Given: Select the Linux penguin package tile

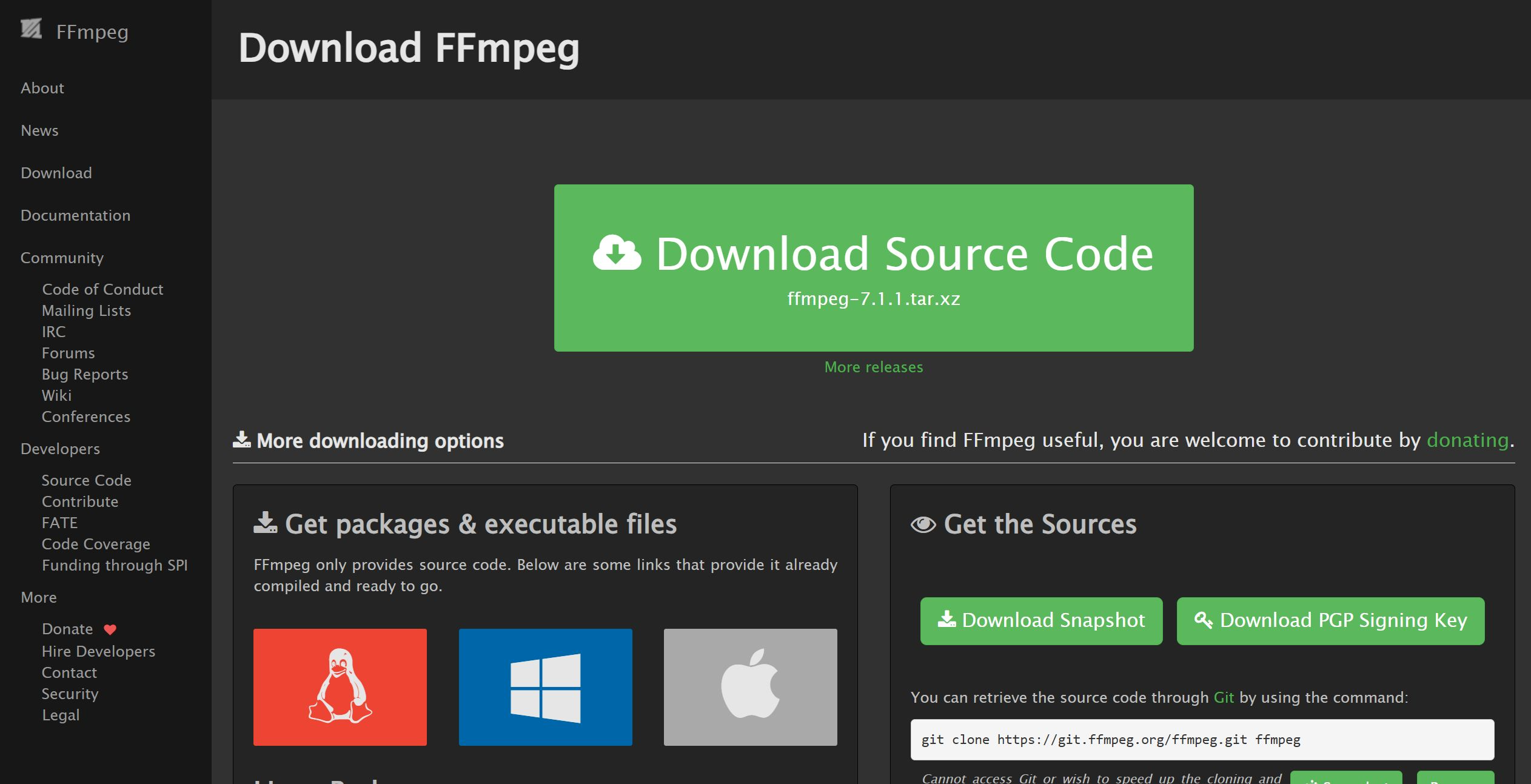Looking at the screenshot, I should click(x=340, y=686).
